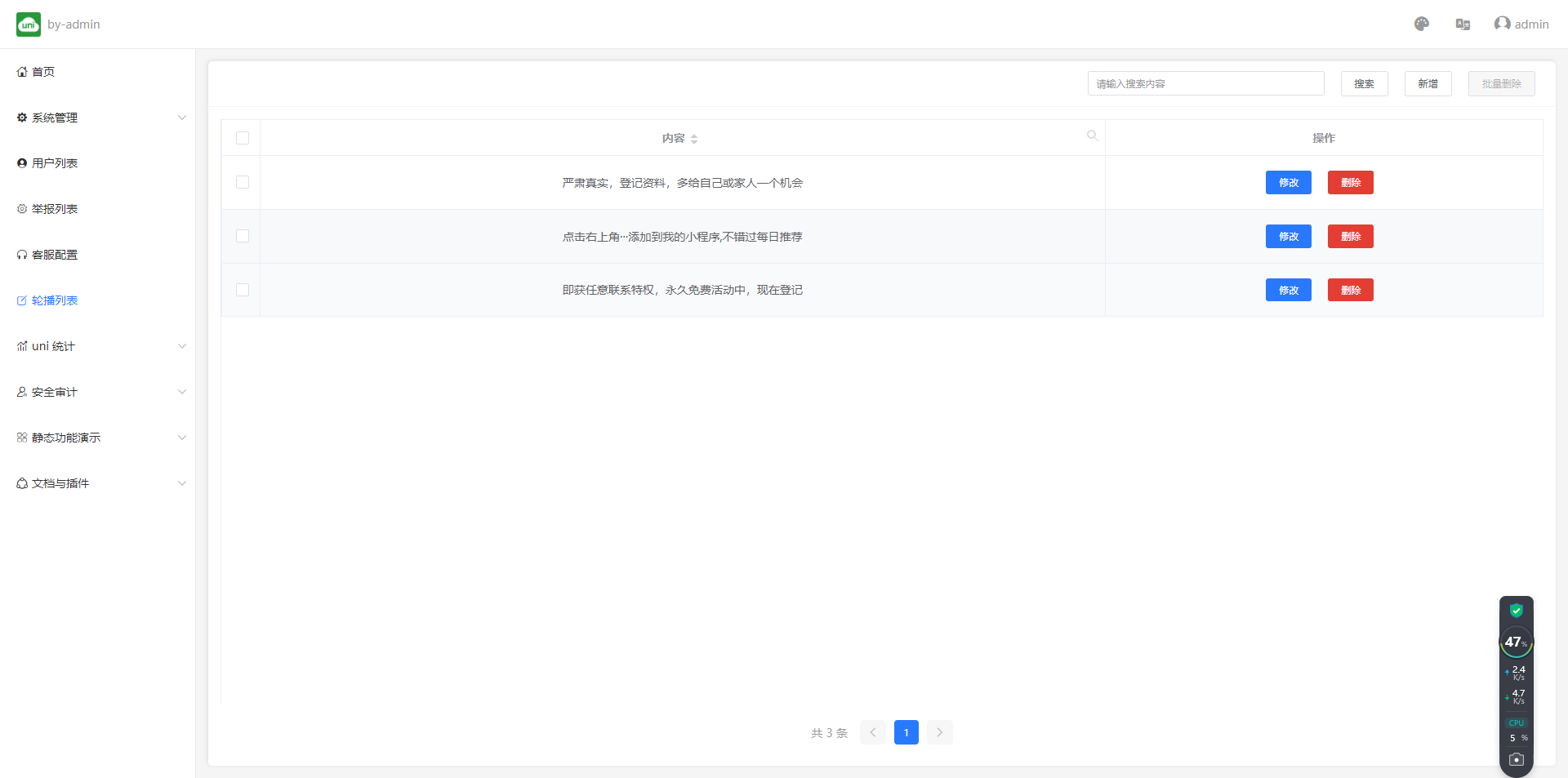Select page 1 in pagination
Screen dimensions: 1568x778
[906, 732]
